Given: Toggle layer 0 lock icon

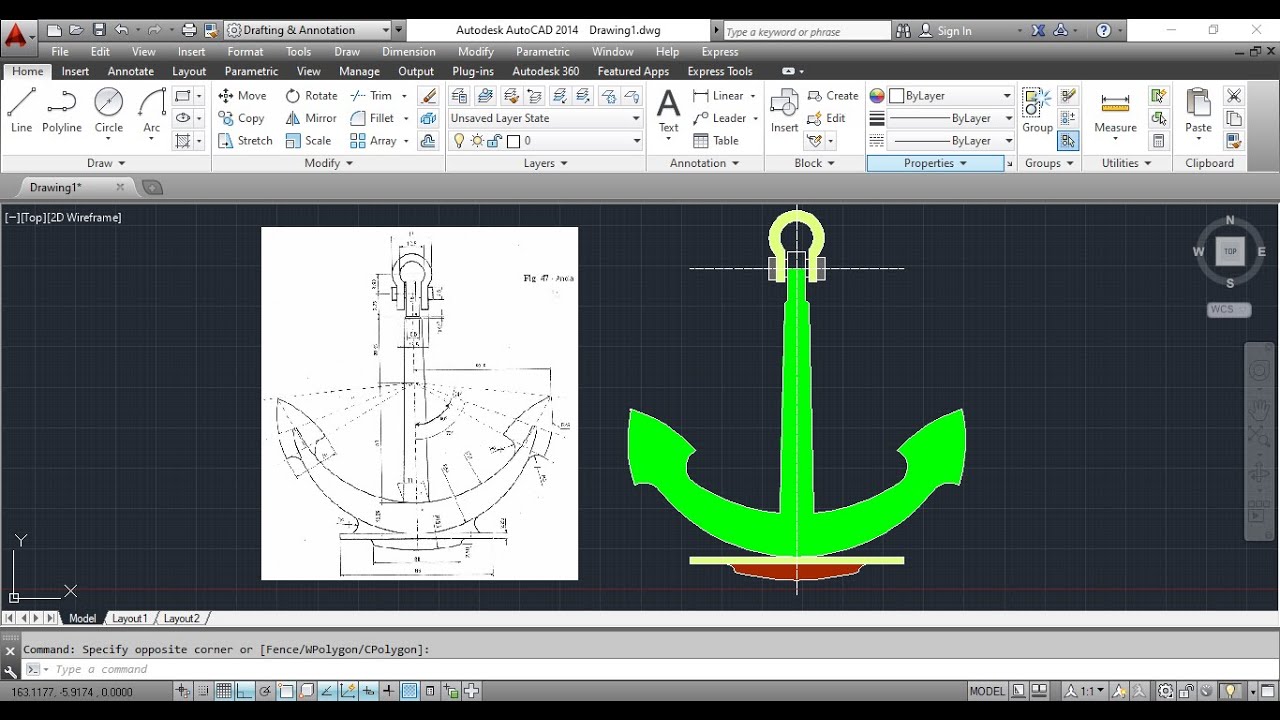Looking at the screenshot, I should click(495, 141).
